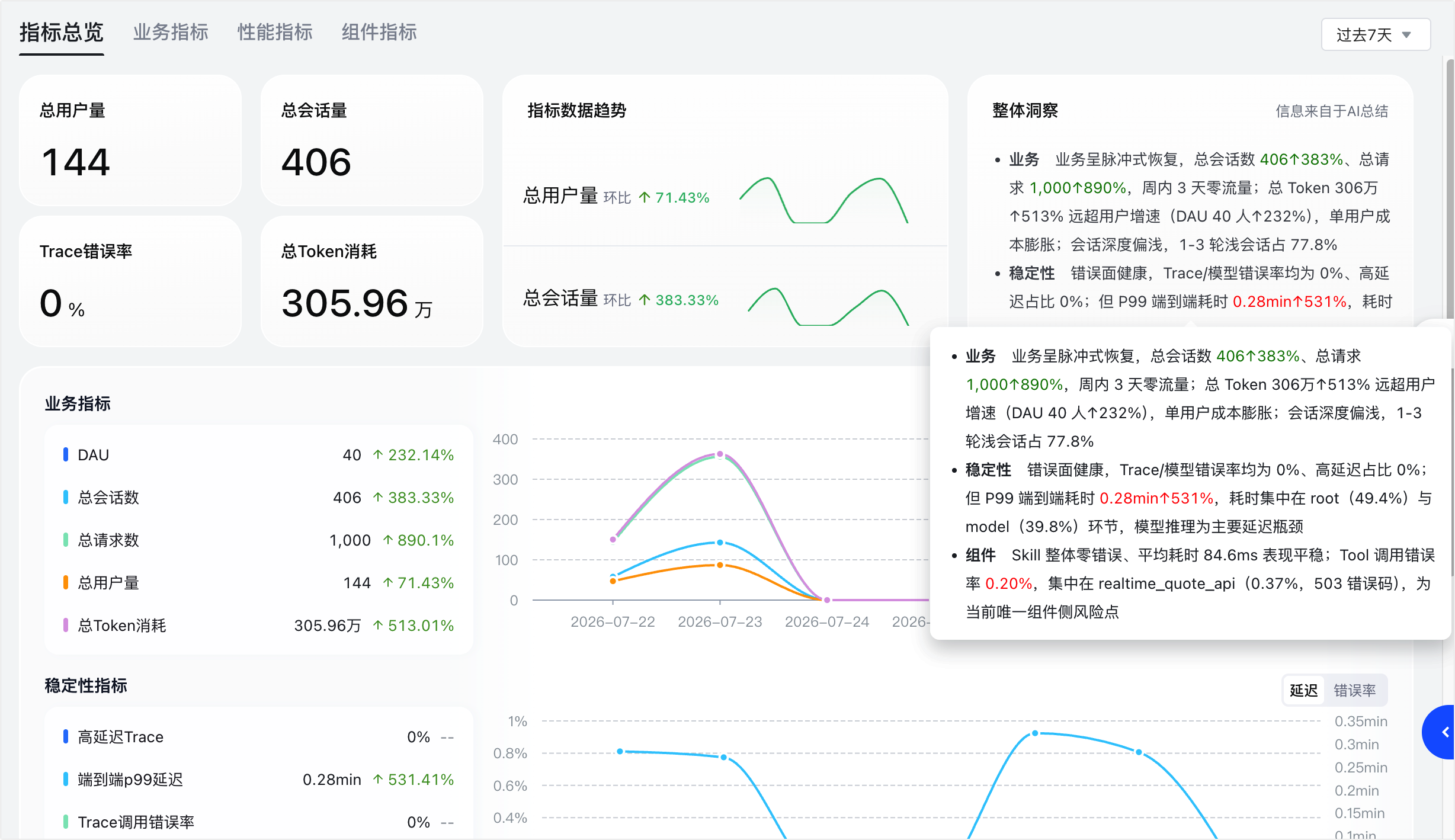
Task: Click the 整体洞察 panel heading
Action: (x=1025, y=111)
